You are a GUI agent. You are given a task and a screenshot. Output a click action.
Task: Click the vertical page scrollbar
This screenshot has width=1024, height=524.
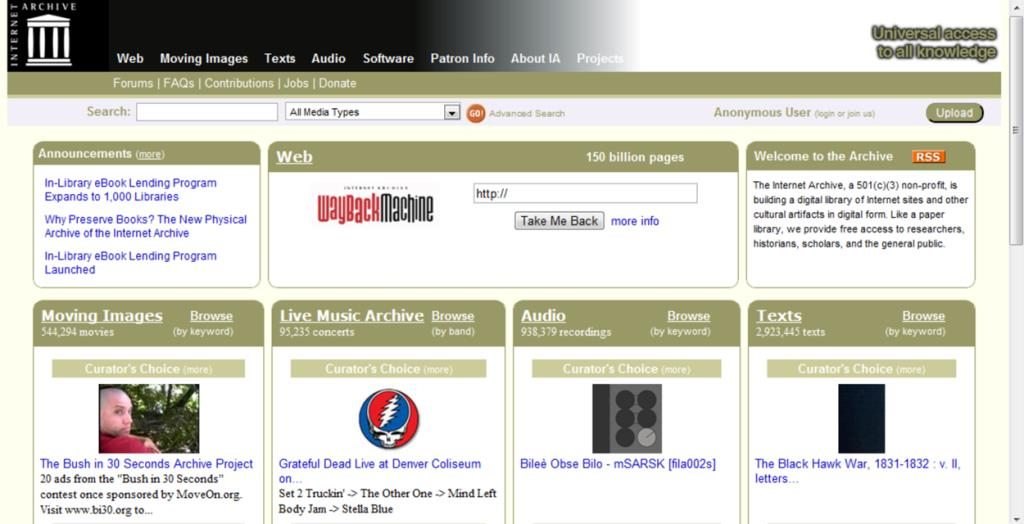click(1016, 131)
